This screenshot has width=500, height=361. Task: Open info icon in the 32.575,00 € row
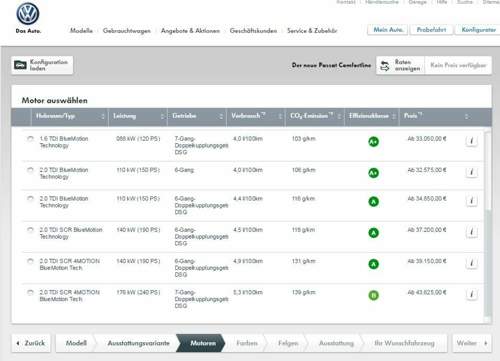pos(471,172)
